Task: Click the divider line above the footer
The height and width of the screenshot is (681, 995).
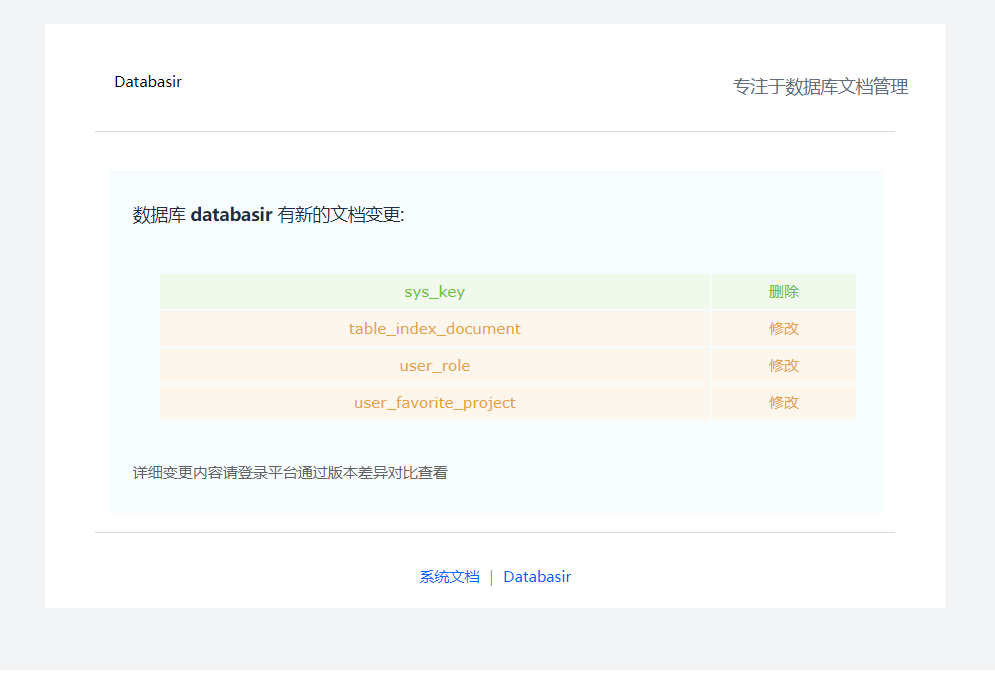Action: point(495,532)
